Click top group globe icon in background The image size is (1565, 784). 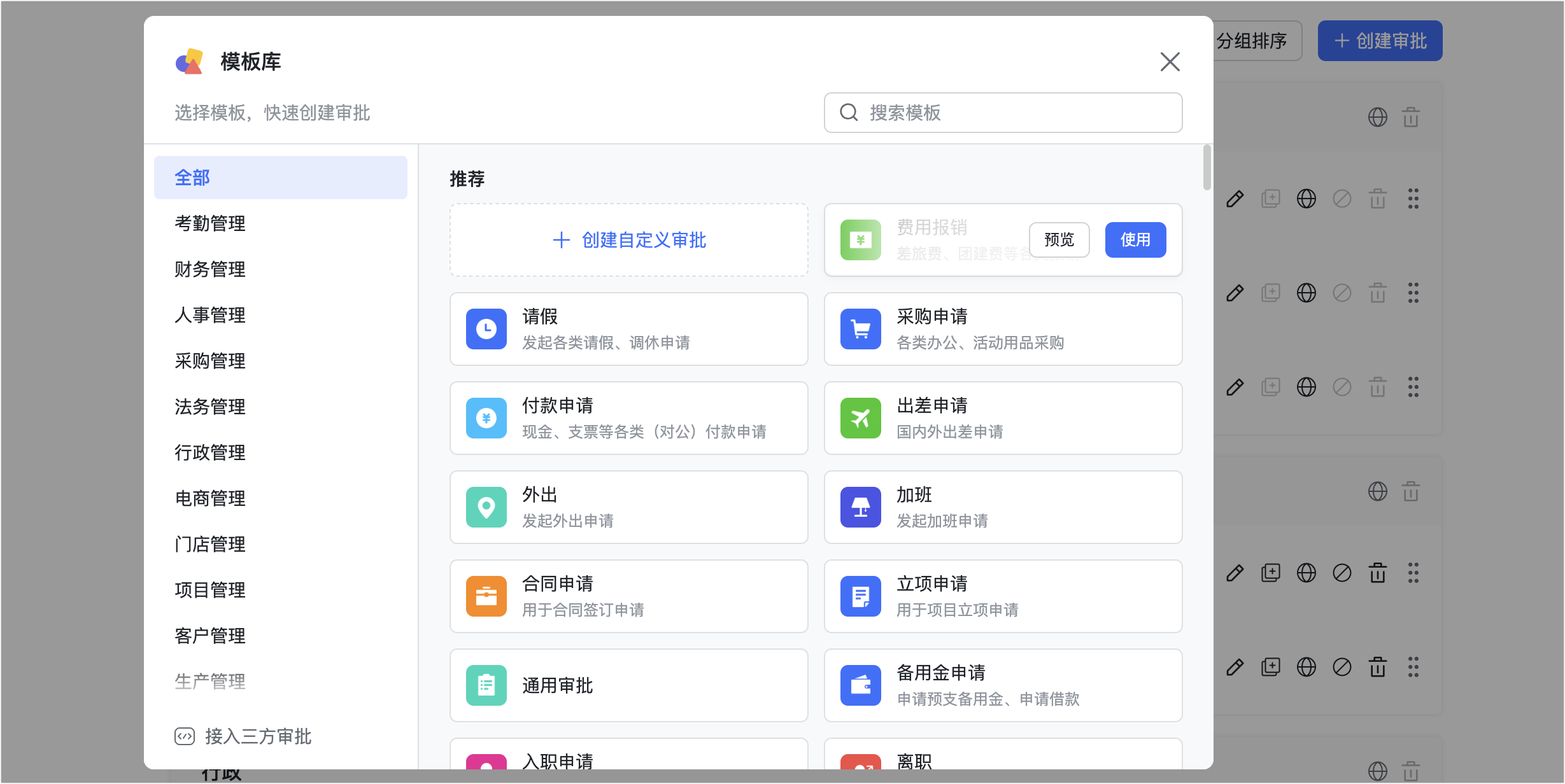[x=1377, y=117]
